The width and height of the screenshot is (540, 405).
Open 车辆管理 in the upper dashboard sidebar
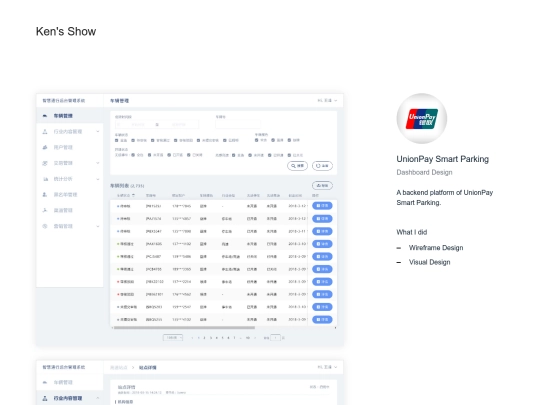[63, 116]
